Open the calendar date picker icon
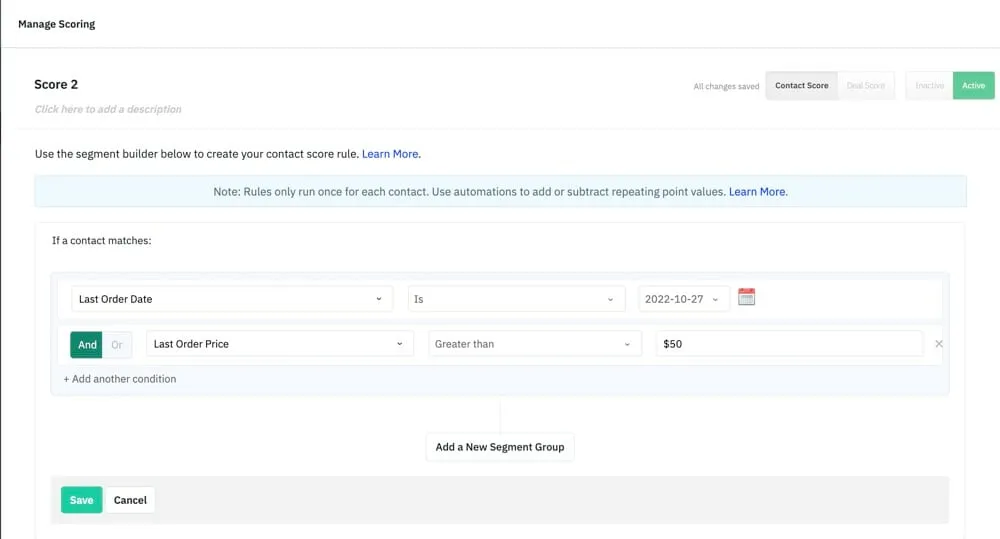This screenshot has height=539, width=1000. click(x=746, y=297)
